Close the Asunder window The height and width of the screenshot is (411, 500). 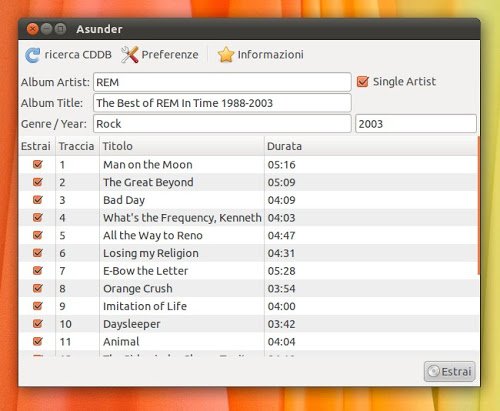pyautogui.click(x=32, y=29)
